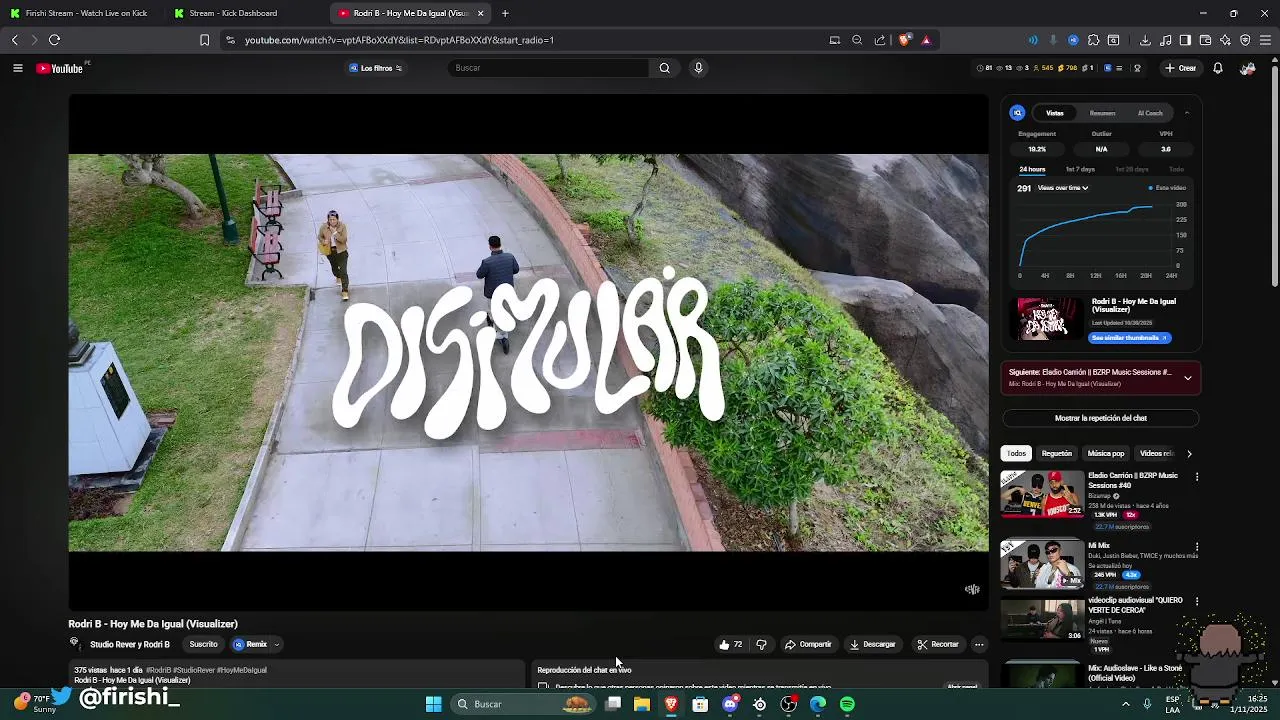1280x720 pixels.
Task: Select the Reguetón category chip
Action: point(1056,454)
